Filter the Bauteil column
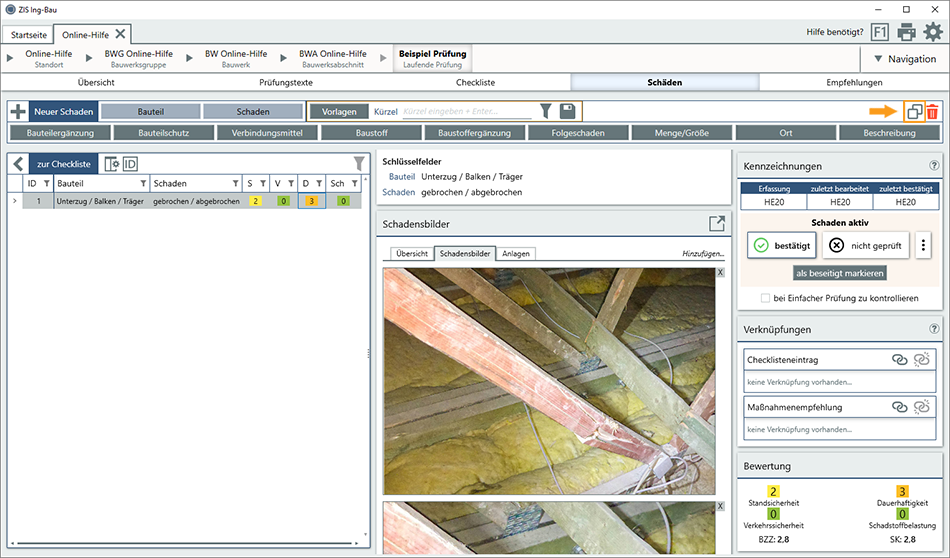This screenshot has width=950, height=558. pyautogui.click(x=144, y=183)
